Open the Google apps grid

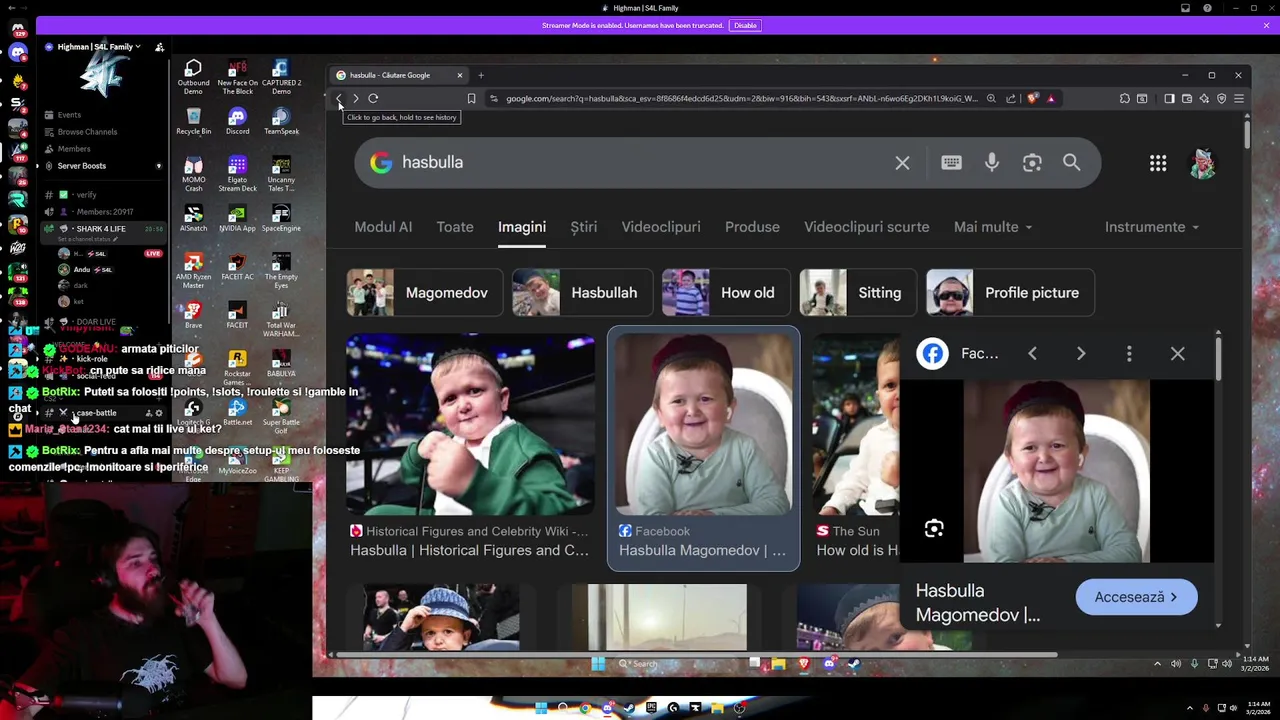[x=1158, y=163]
